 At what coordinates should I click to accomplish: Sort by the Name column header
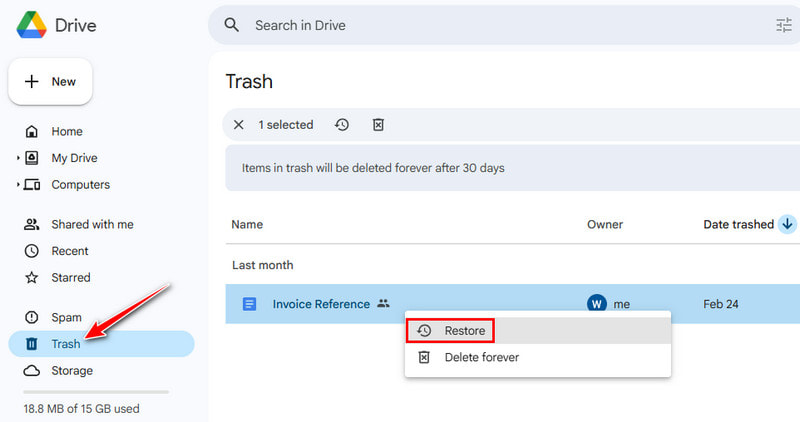click(247, 225)
